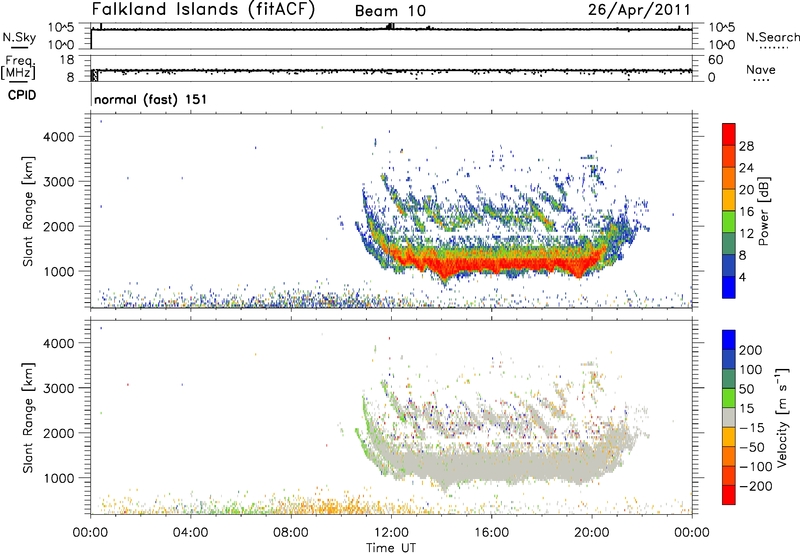Click the '-15' velocity colorbar tick label
The width and height of the screenshot is (800, 554).
(752, 428)
